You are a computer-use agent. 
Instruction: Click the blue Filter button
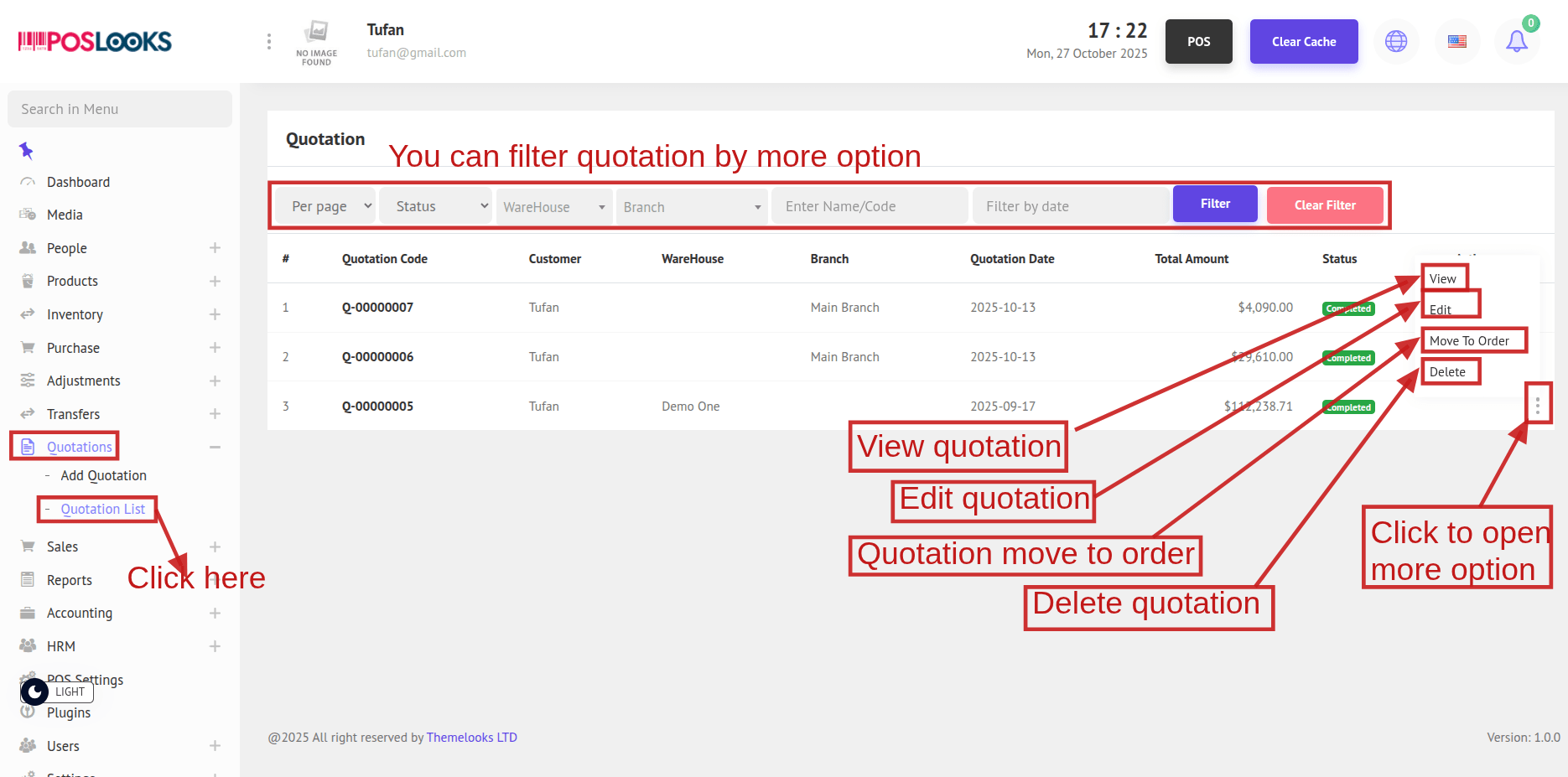coord(1214,204)
